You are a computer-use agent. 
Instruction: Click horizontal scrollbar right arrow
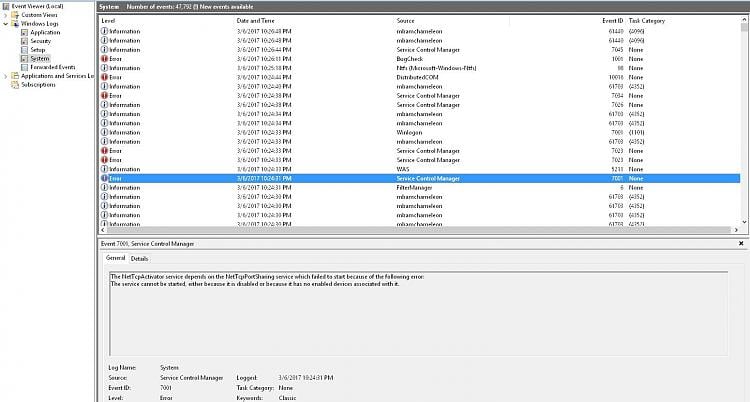click(x=736, y=230)
